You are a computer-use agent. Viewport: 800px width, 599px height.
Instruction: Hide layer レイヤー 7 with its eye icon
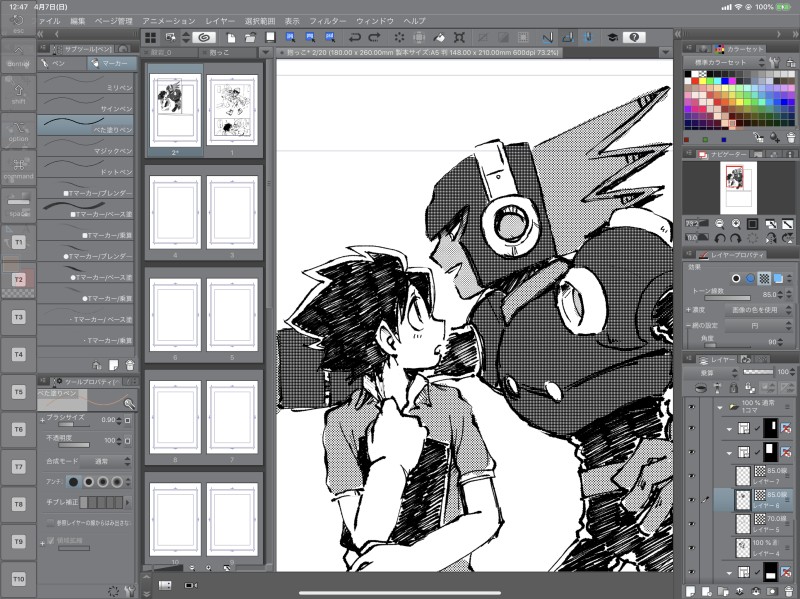691,474
